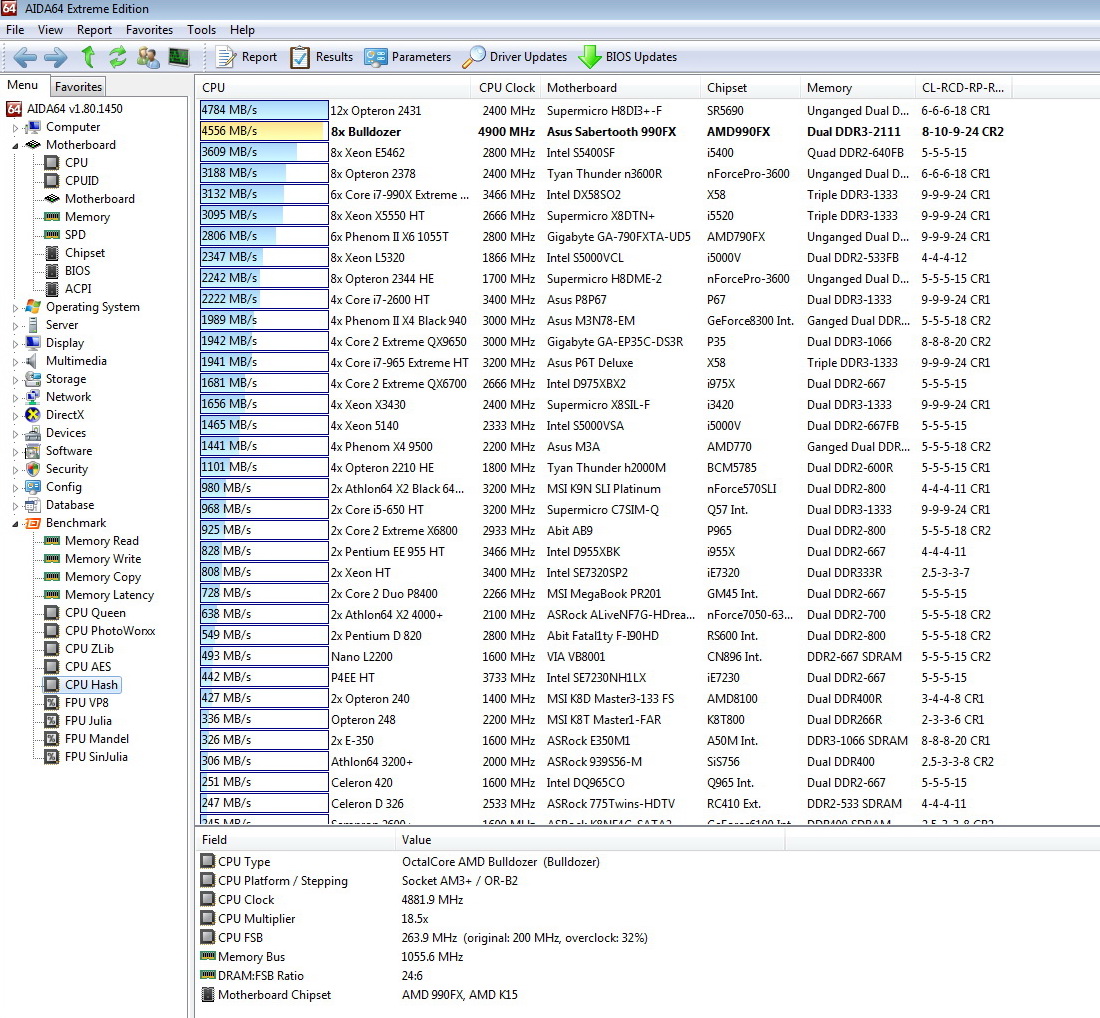Viewport: 1100px width, 1018px height.
Task: Open the FPU VP8 benchmark
Action: [87, 702]
